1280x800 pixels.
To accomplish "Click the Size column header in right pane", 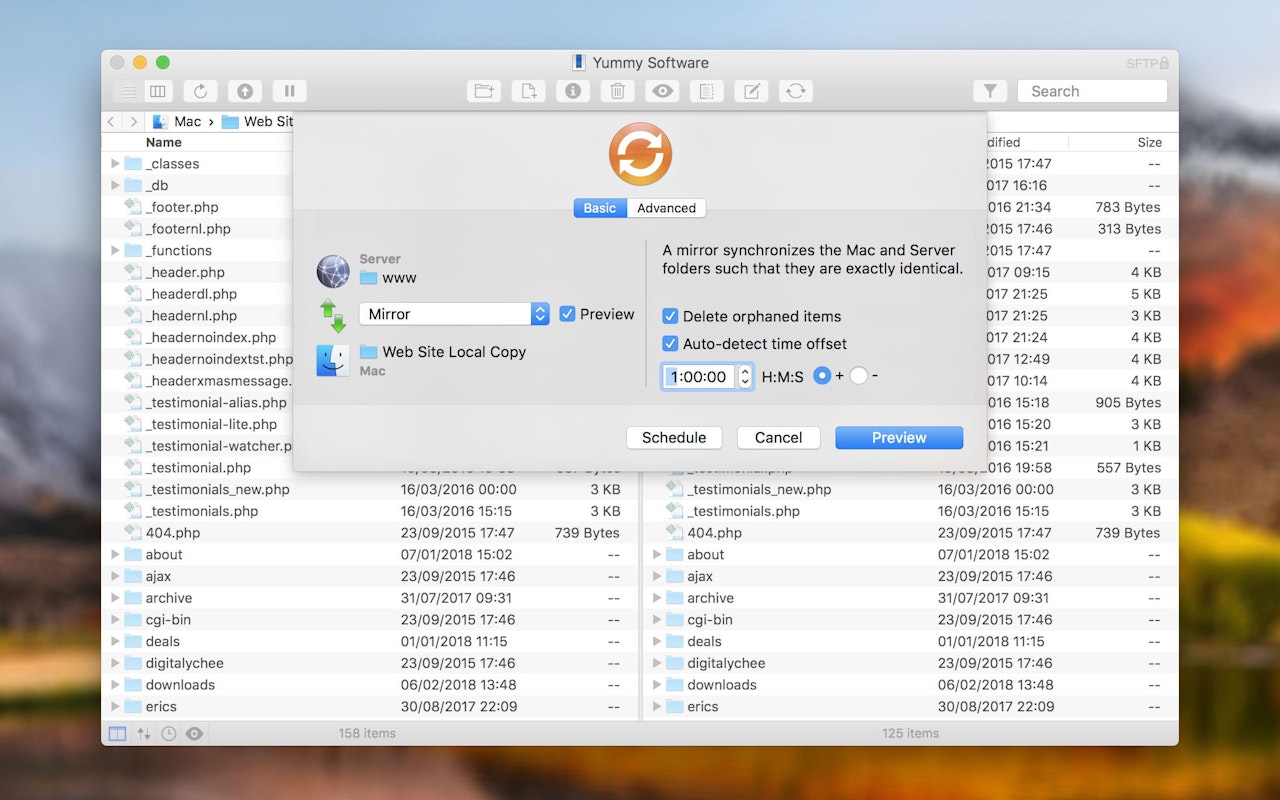I will click(x=1149, y=142).
